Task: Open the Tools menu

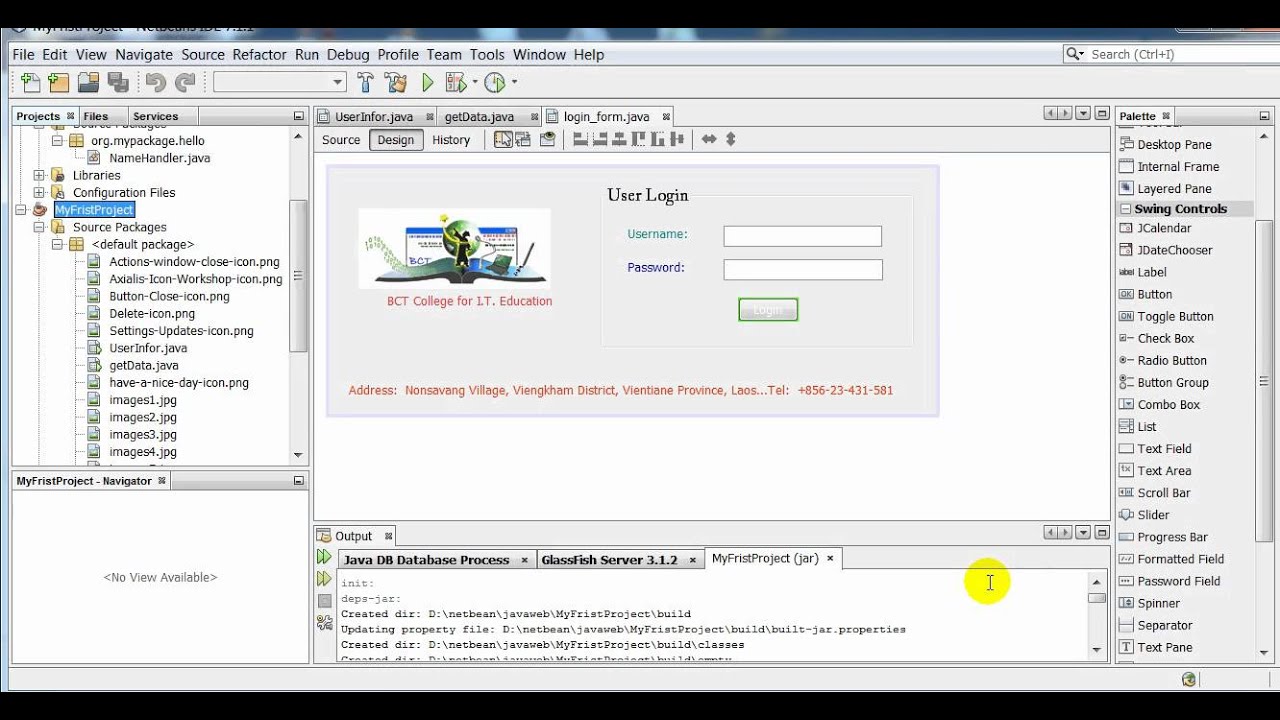Action: point(487,55)
